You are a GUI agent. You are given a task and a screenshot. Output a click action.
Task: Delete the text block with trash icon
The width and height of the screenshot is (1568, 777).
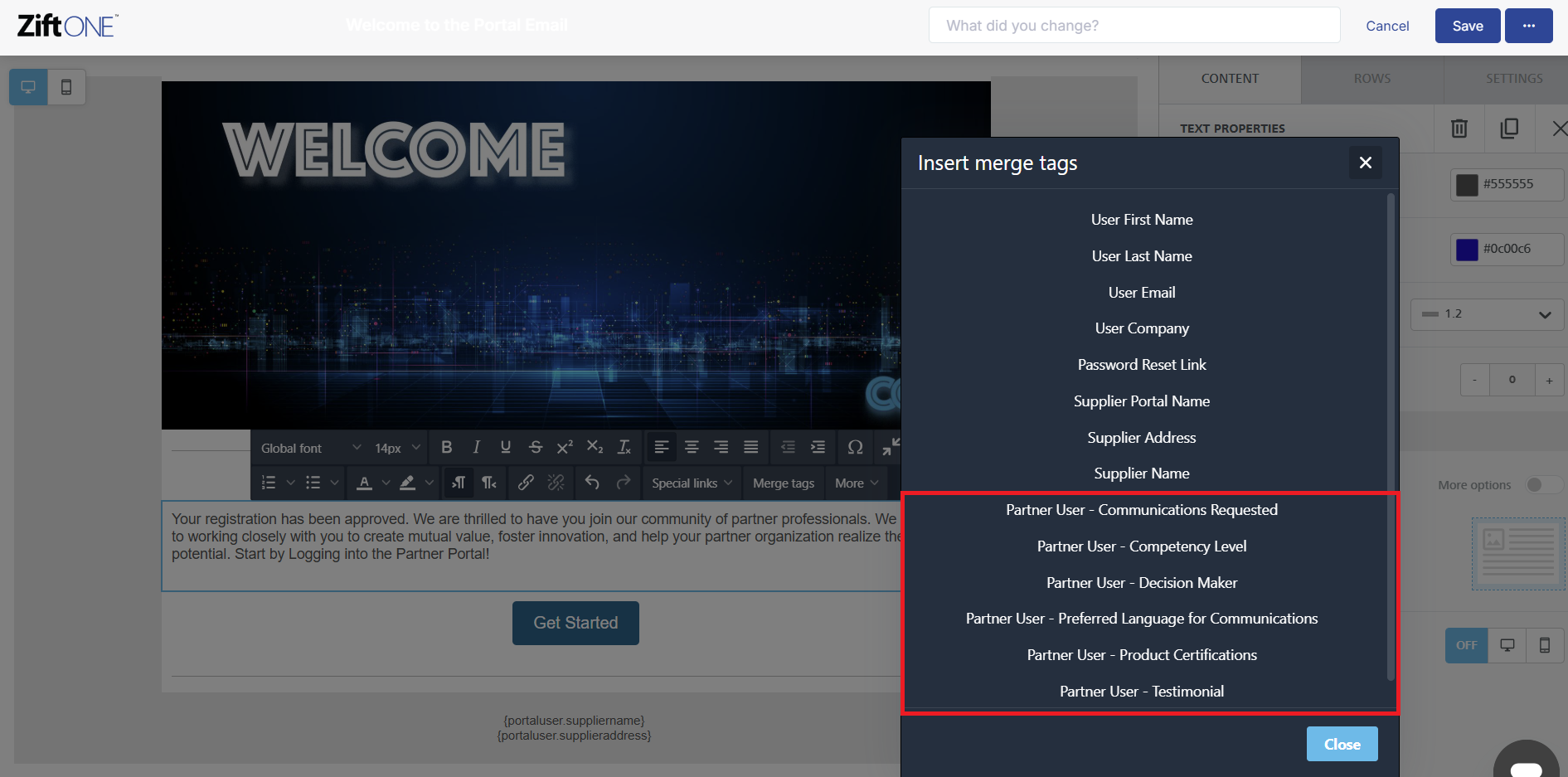point(1459,129)
